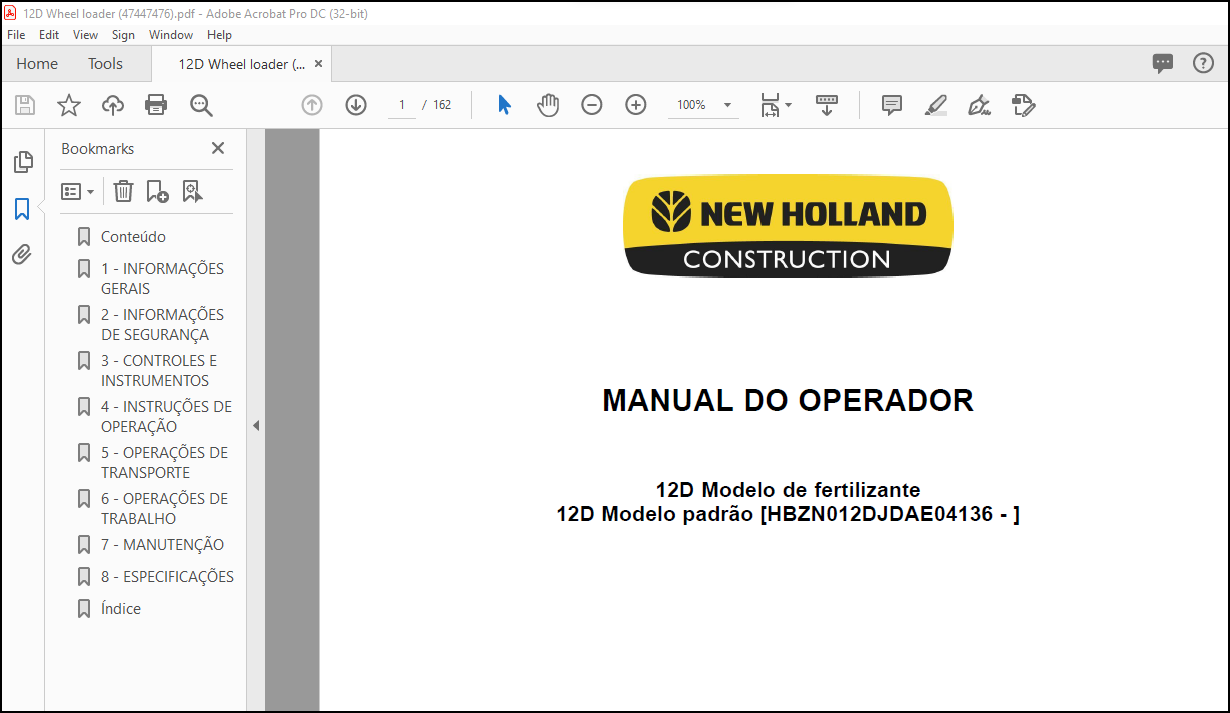Open the chat notifications icon
This screenshot has height=713, width=1230.
click(1163, 63)
